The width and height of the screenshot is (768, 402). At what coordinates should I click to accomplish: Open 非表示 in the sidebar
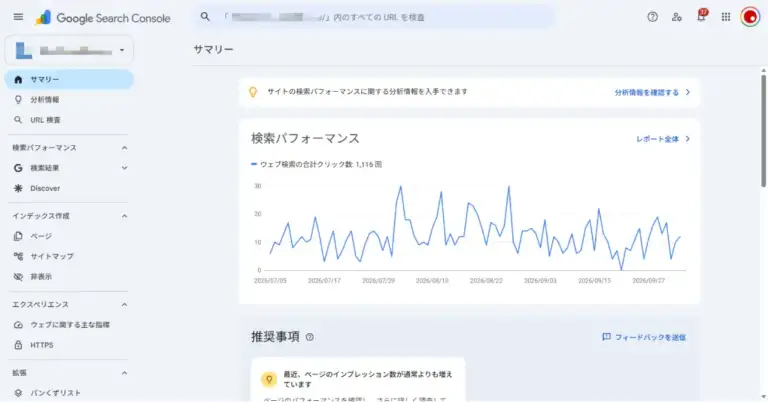pos(69,277)
